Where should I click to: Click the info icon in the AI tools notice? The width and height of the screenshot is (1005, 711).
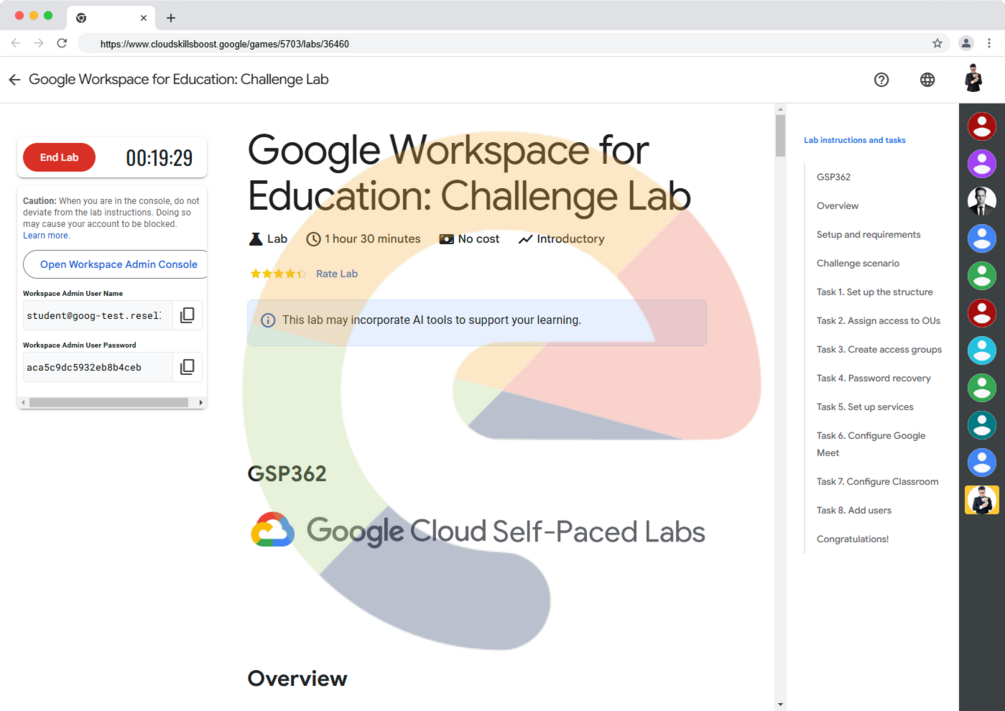pyautogui.click(x=268, y=320)
